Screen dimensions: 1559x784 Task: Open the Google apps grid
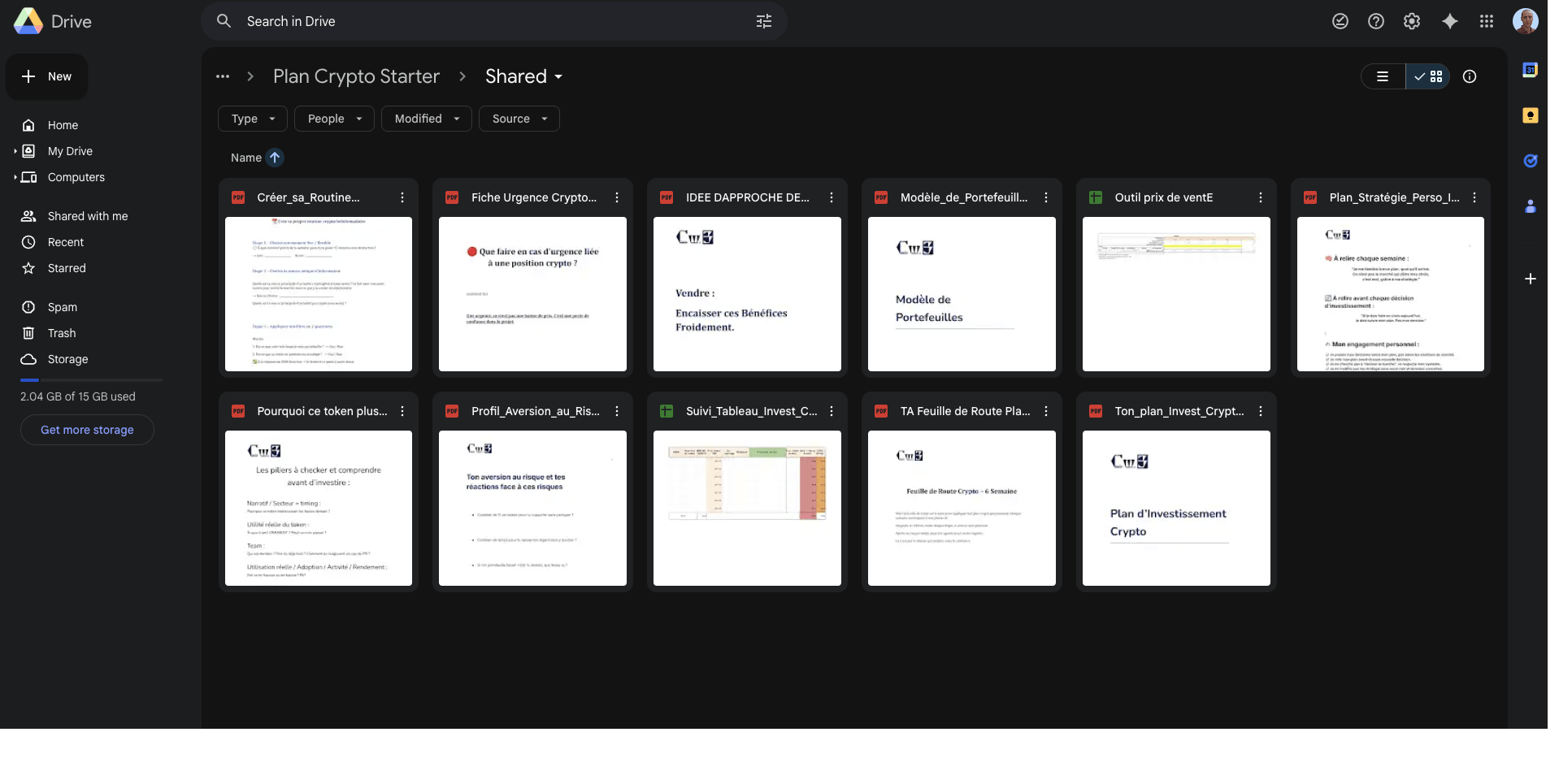(1487, 22)
